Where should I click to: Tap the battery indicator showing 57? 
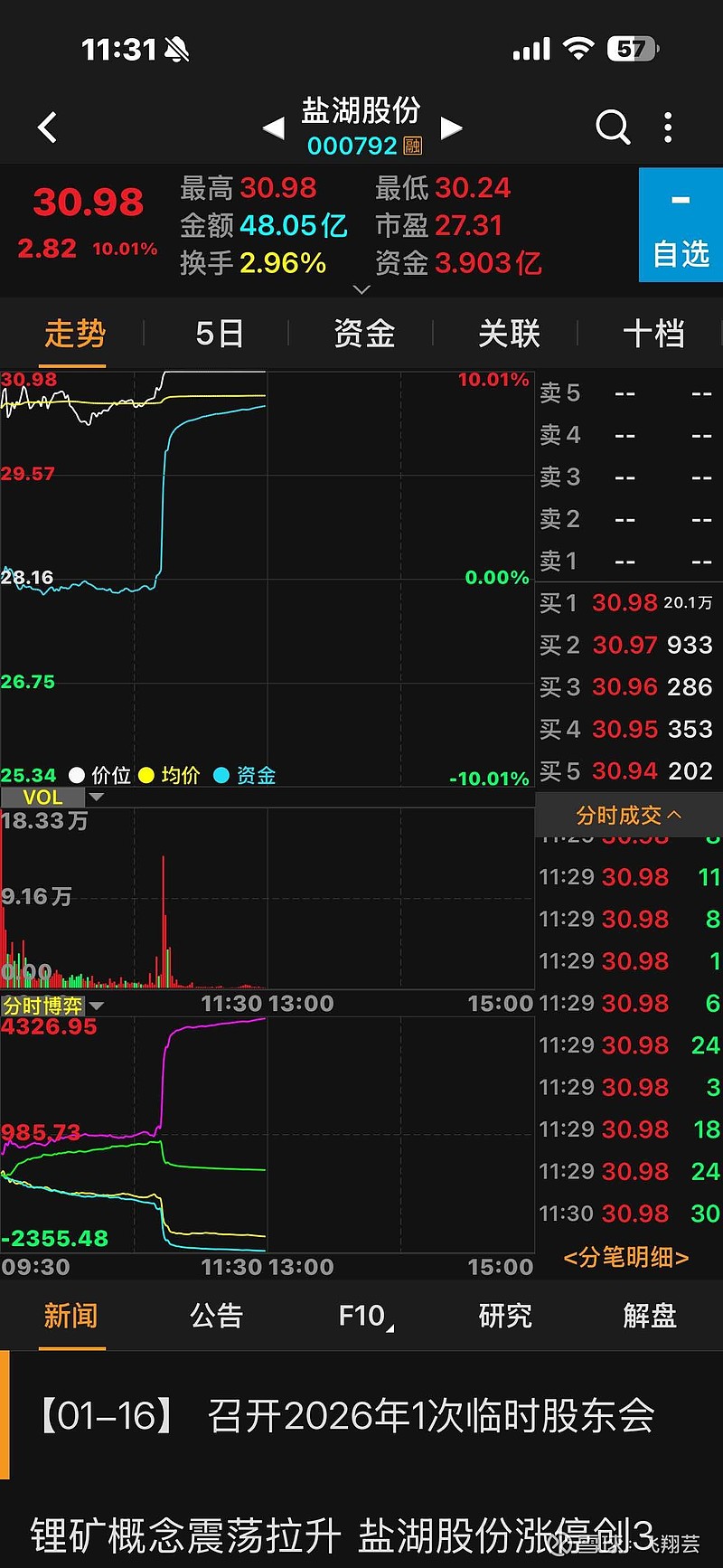click(633, 49)
